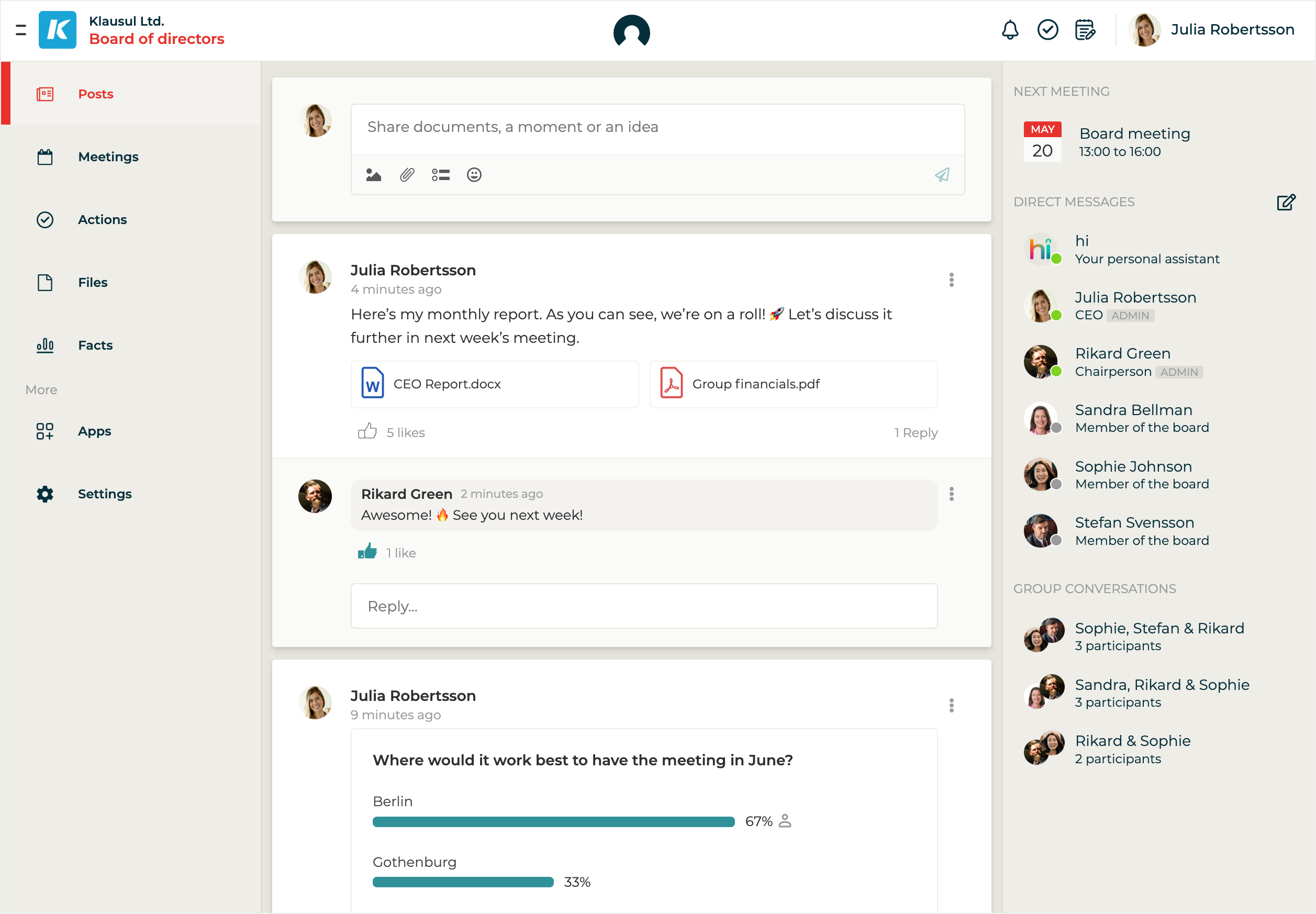Viewport: 1316px width, 914px height.
Task: Open the emoji picker in the composer
Action: (x=475, y=175)
